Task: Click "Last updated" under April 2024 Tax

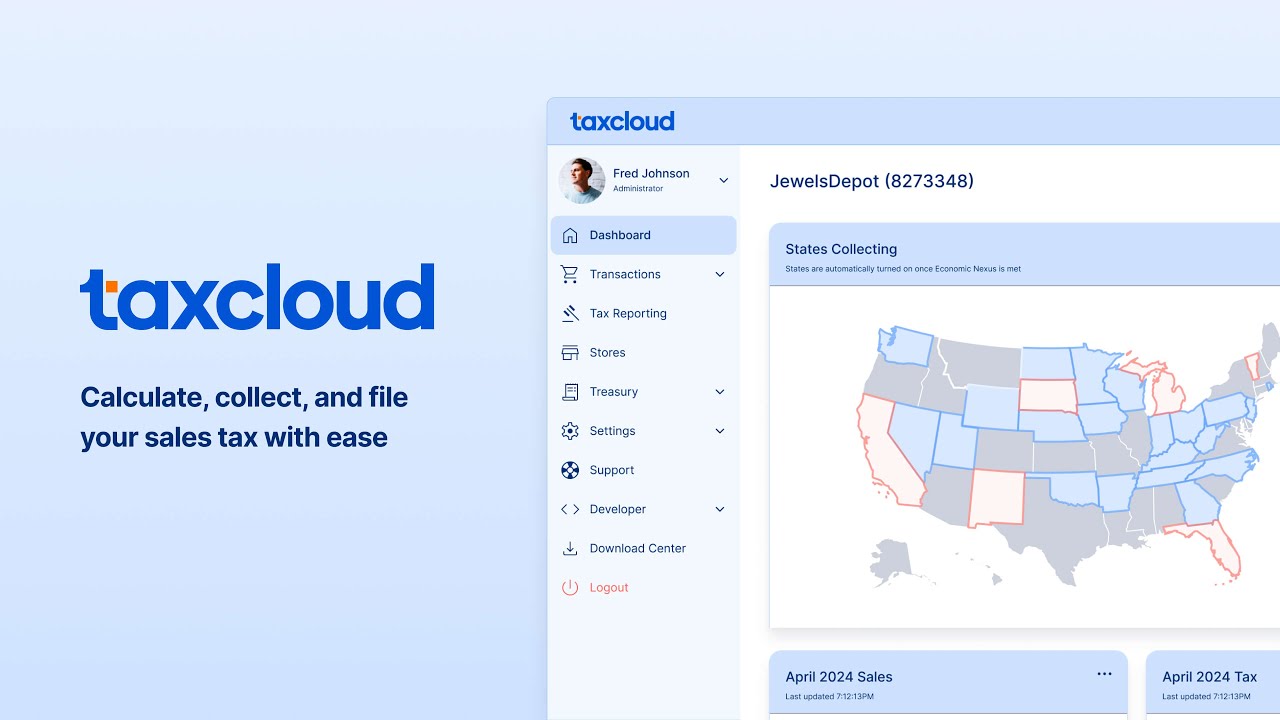Action: [x=1206, y=696]
